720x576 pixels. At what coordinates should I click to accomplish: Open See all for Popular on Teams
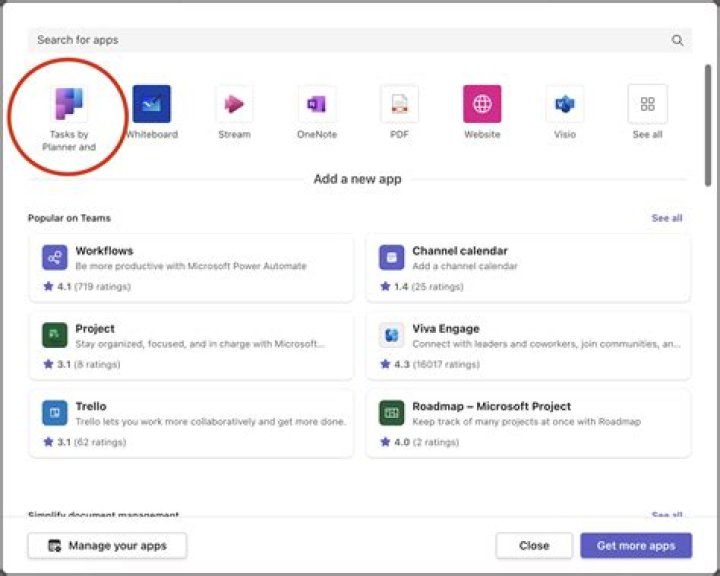pyautogui.click(x=667, y=218)
